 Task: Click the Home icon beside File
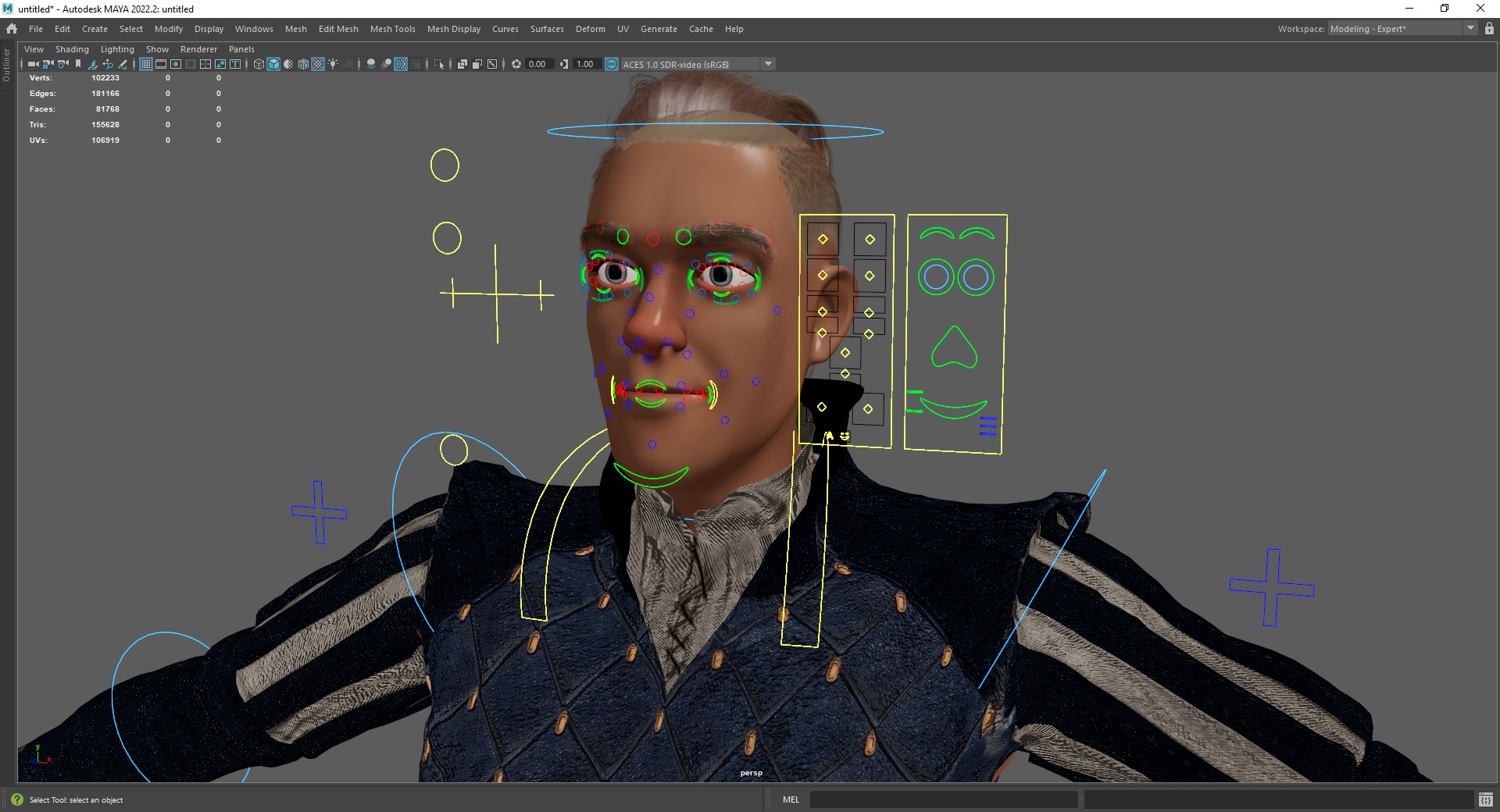pyautogui.click(x=12, y=29)
